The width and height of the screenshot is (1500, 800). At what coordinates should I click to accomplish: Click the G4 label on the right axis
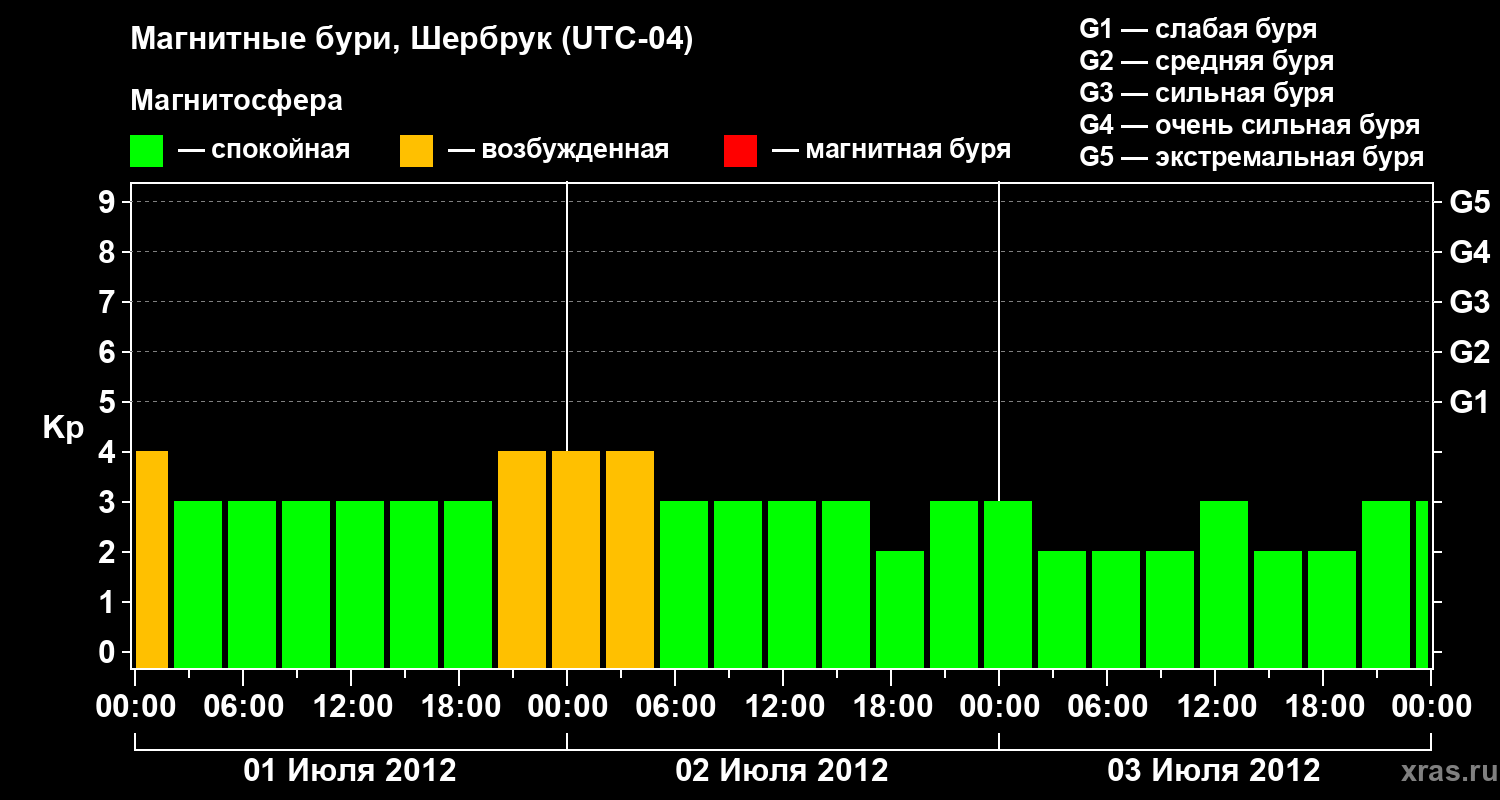[1470, 253]
